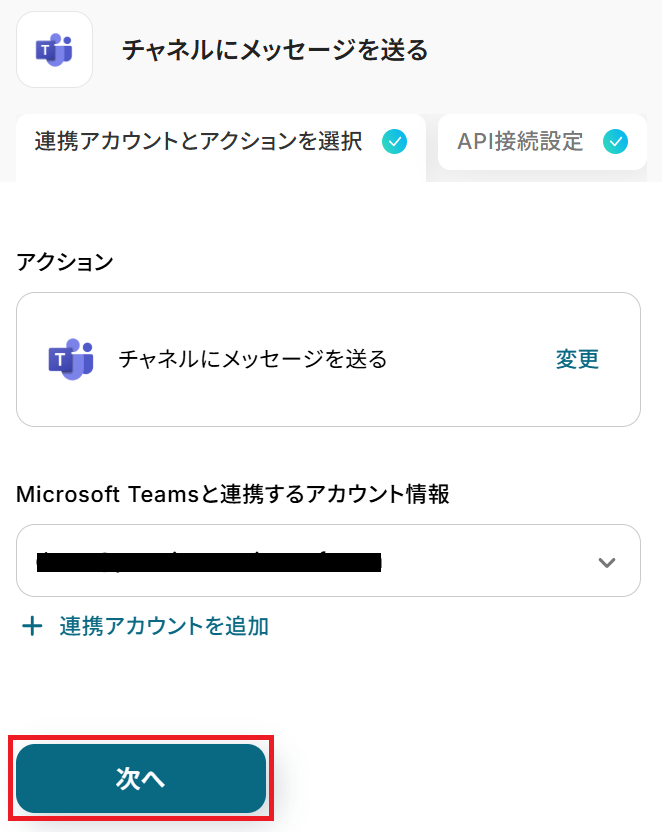Viewport: 662px width, 832px height.
Task: Click the Microsoft Teams logo in header
Action: (54, 49)
